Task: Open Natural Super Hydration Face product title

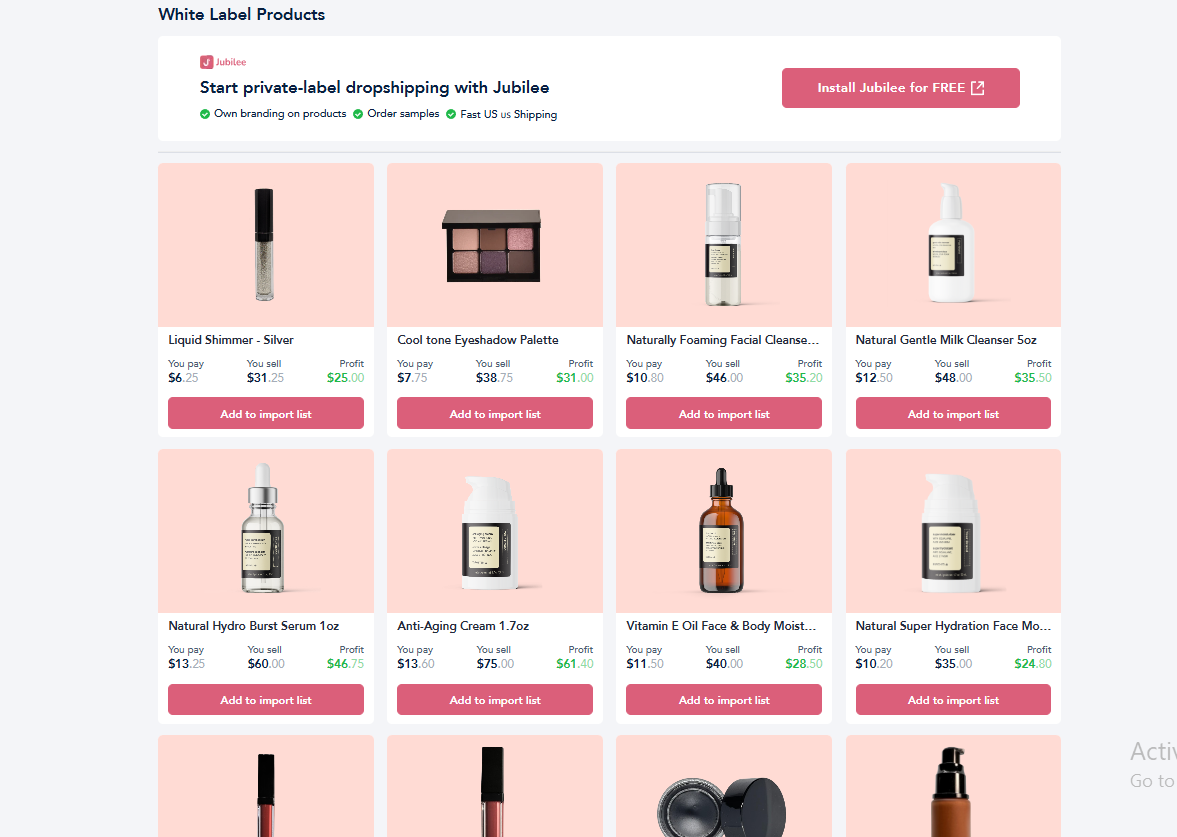Action: point(953,626)
